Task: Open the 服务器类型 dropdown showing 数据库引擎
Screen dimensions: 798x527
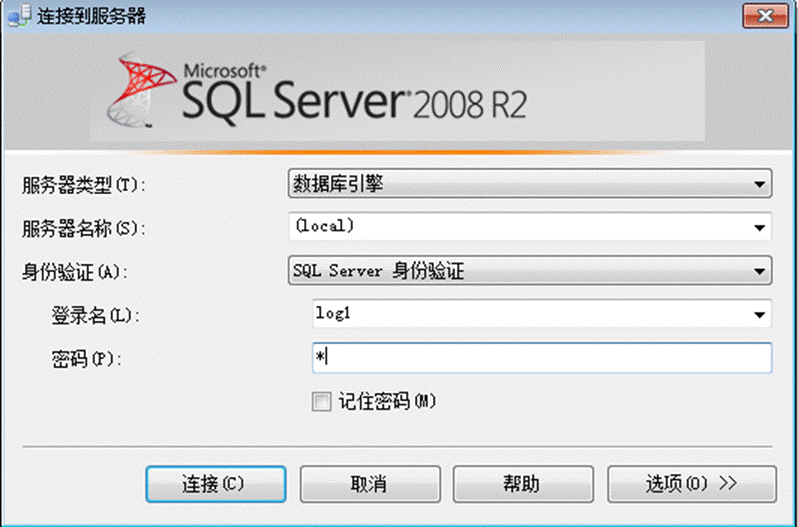Action: 530,184
